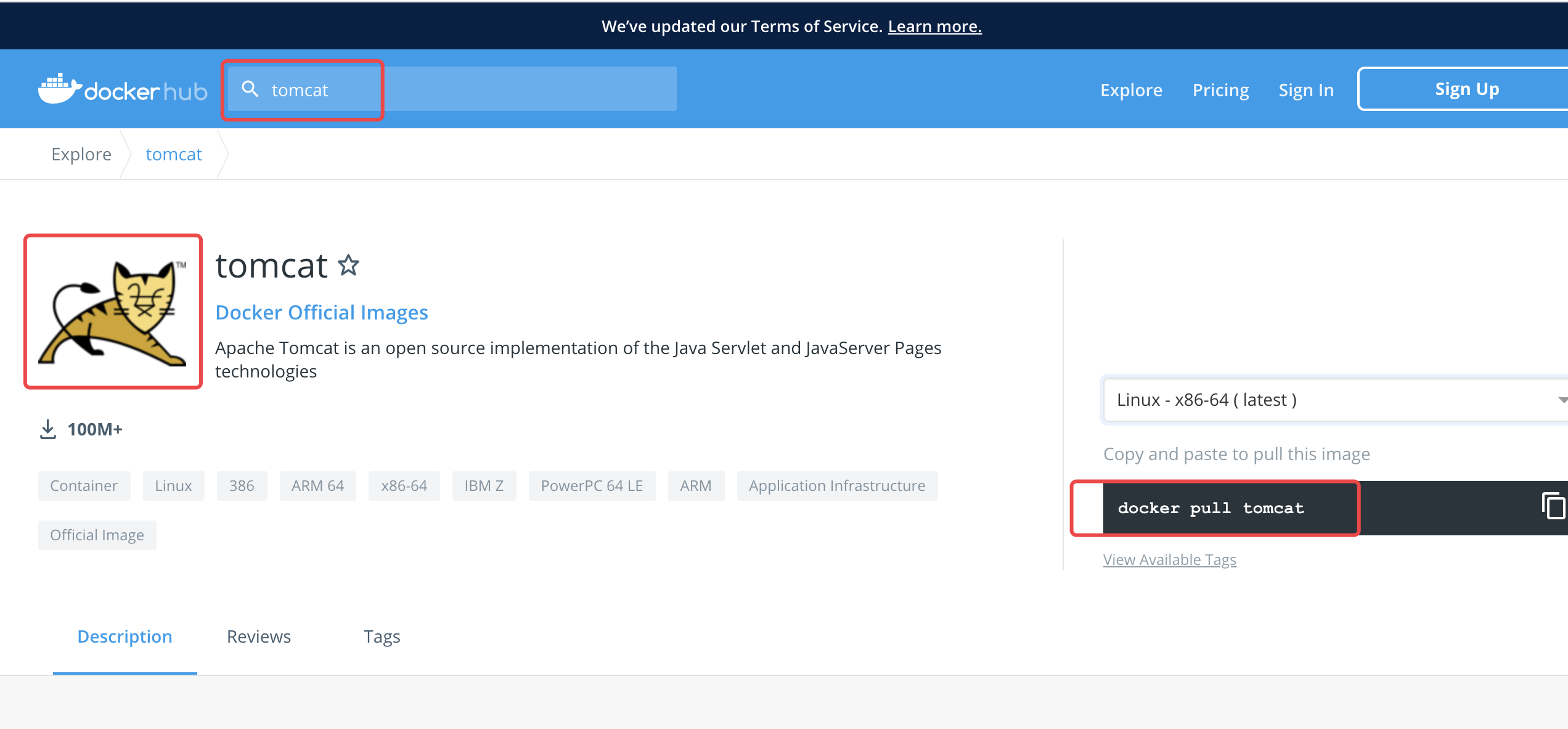Click the Sign Up button
1568x729 pixels.
pos(1466,89)
